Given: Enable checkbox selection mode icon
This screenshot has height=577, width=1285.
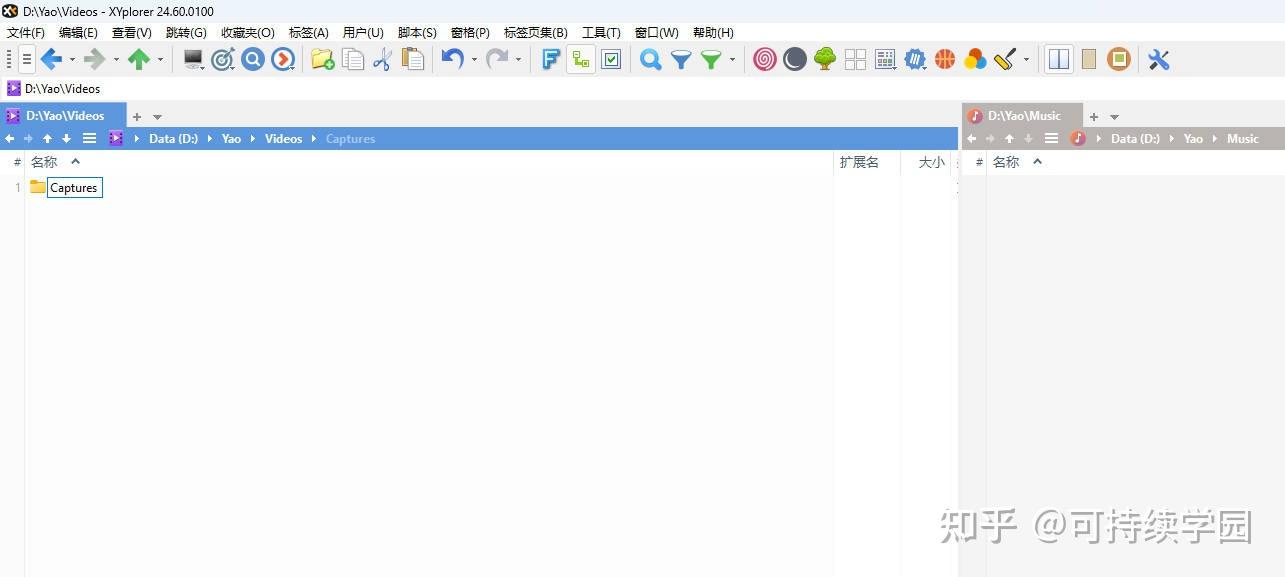Looking at the screenshot, I should click(611, 59).
